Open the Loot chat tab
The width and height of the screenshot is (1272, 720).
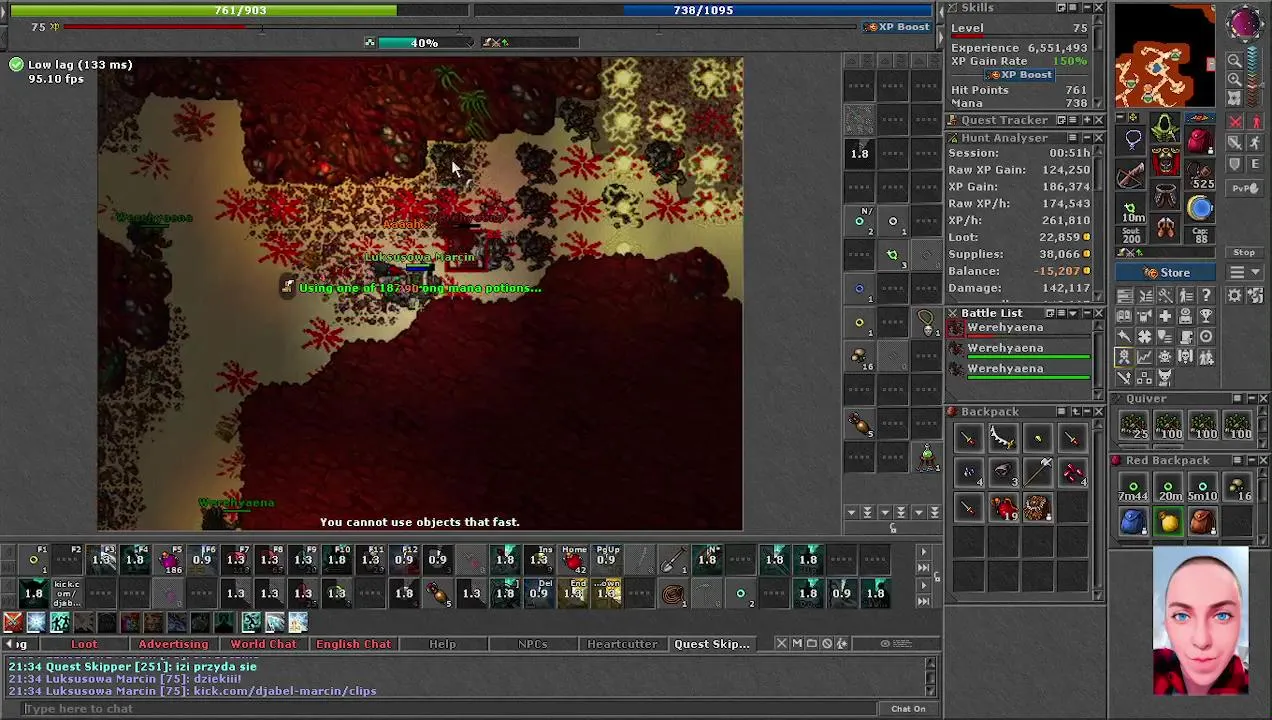point(84,644)
